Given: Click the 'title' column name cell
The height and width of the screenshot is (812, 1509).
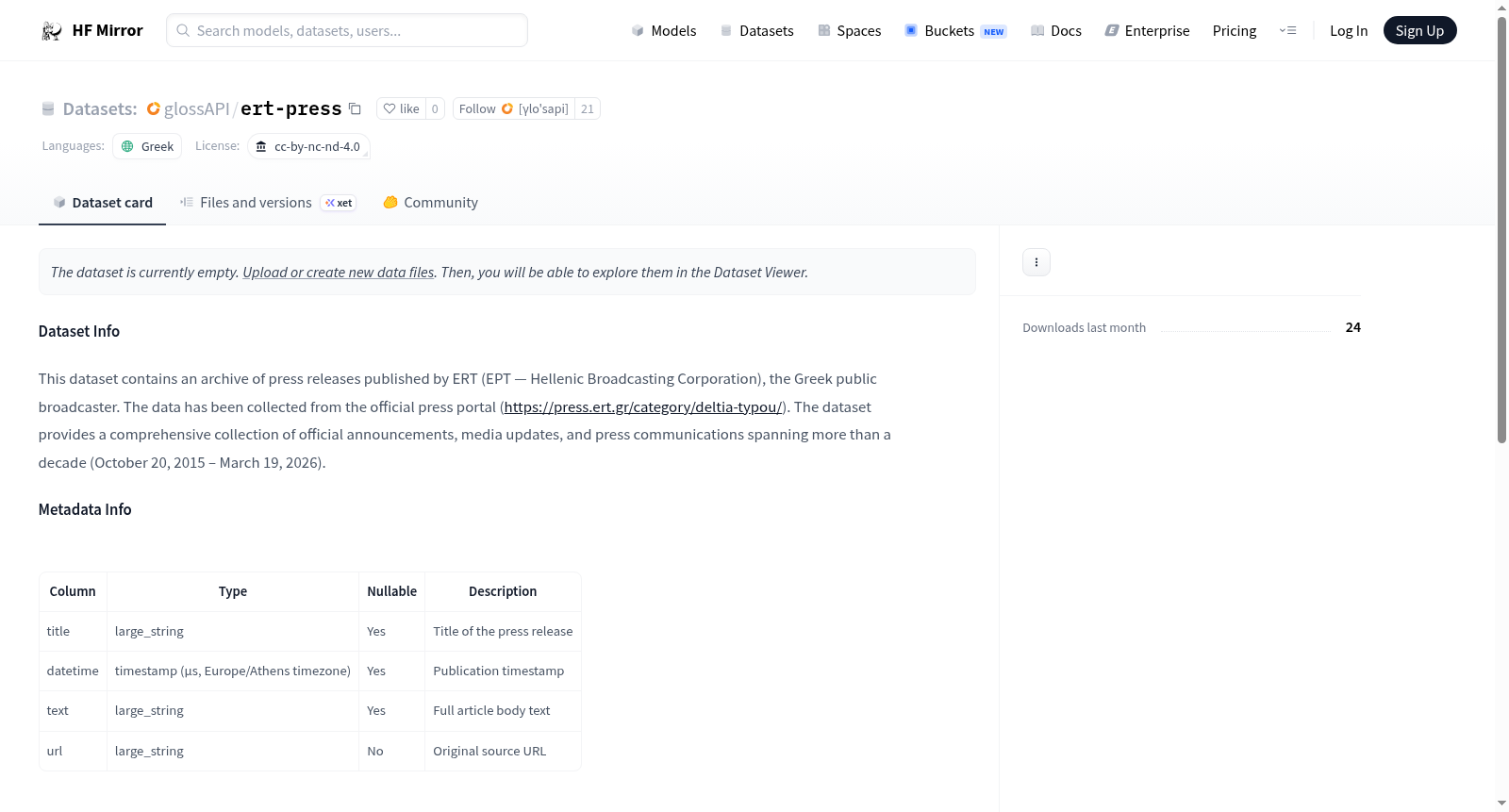Looking at the screenshot, I should coord(73,632).
